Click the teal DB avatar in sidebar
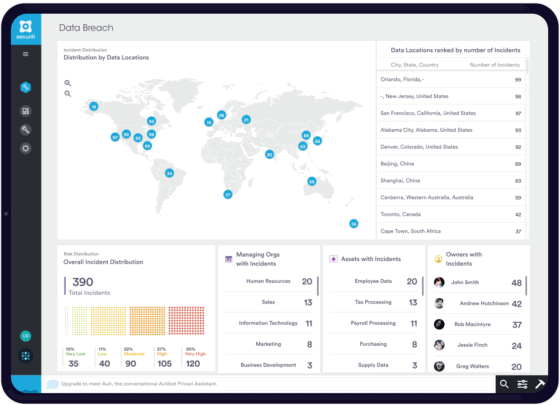This screenshot has width=560, height=405. 26,336
